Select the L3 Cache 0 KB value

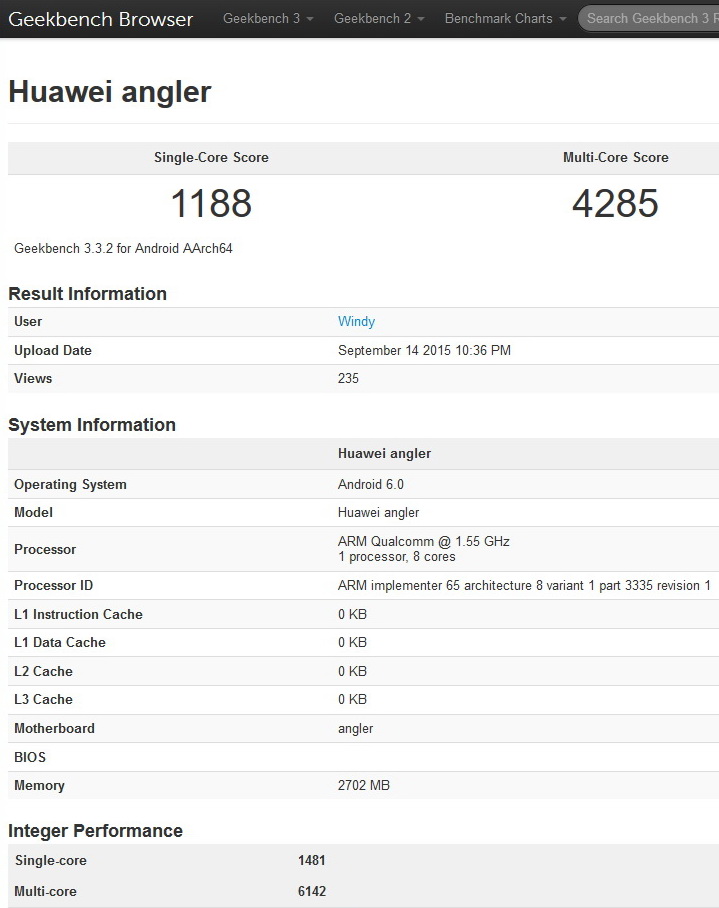[x=353, y=699]
